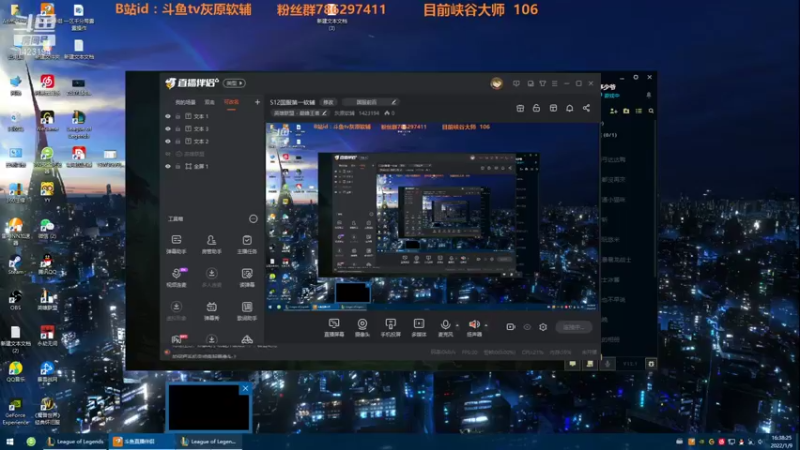800x450 pixels.
Task: Add a 多媒体 media source
Action: (x=419, y=328)
